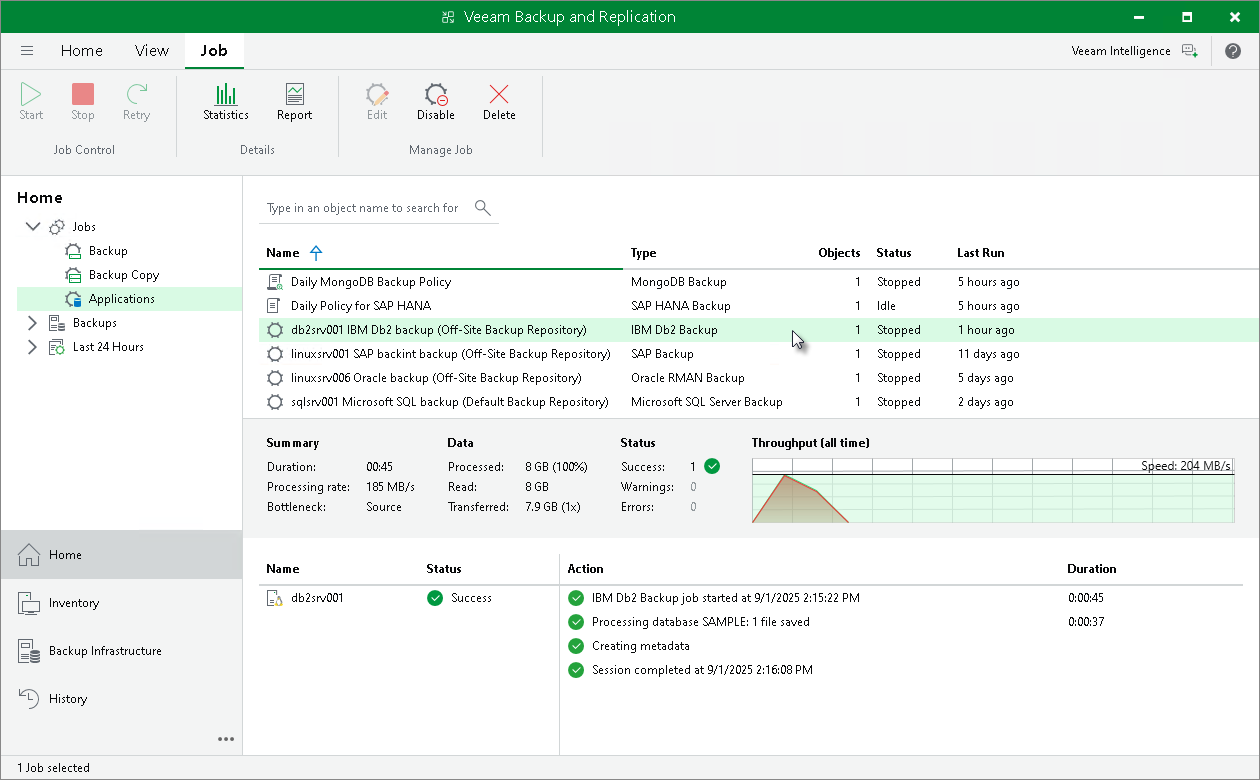Switch to the View ribbon tab
This screenshot has height=780, width=1260.
152,51
